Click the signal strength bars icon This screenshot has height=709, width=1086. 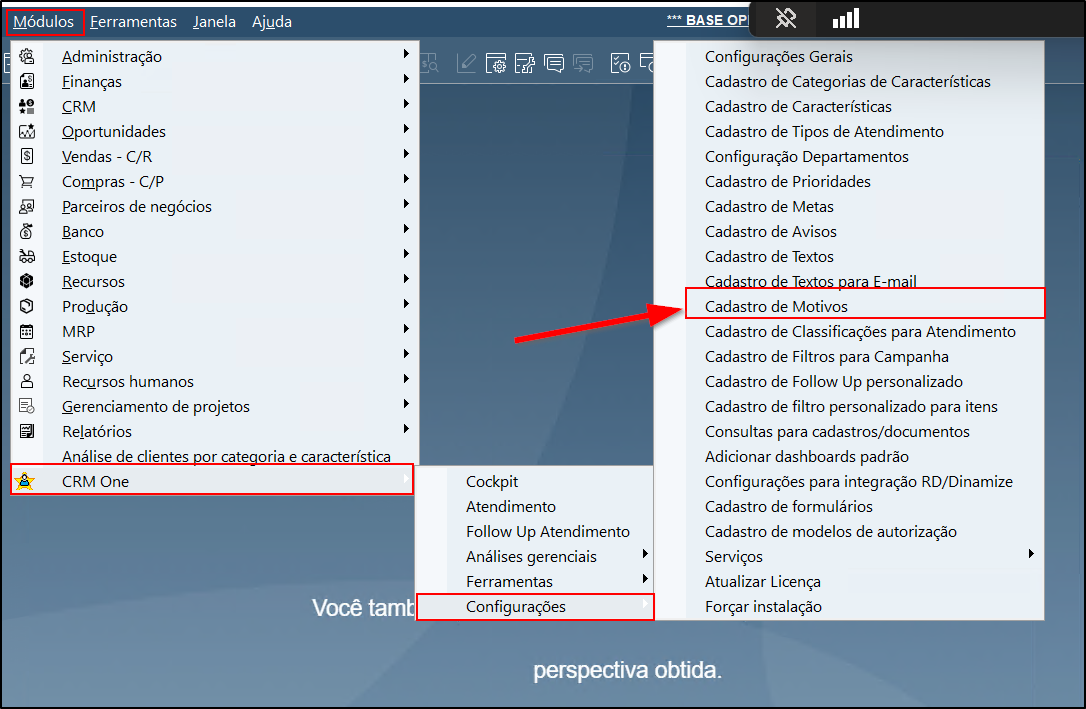pyautogui.click(x=845, y=18)
